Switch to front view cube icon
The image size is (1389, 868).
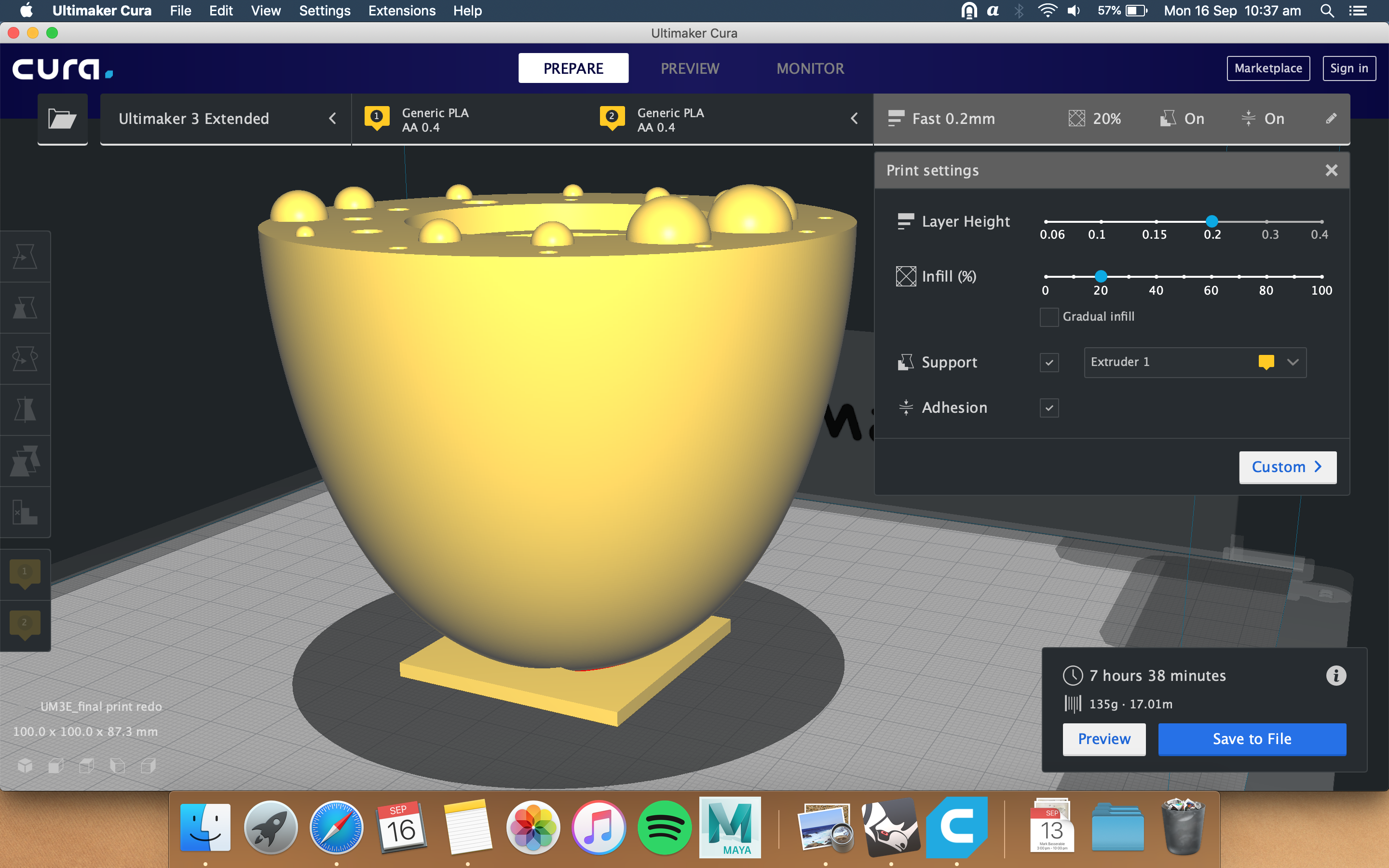tap(55, 765)
